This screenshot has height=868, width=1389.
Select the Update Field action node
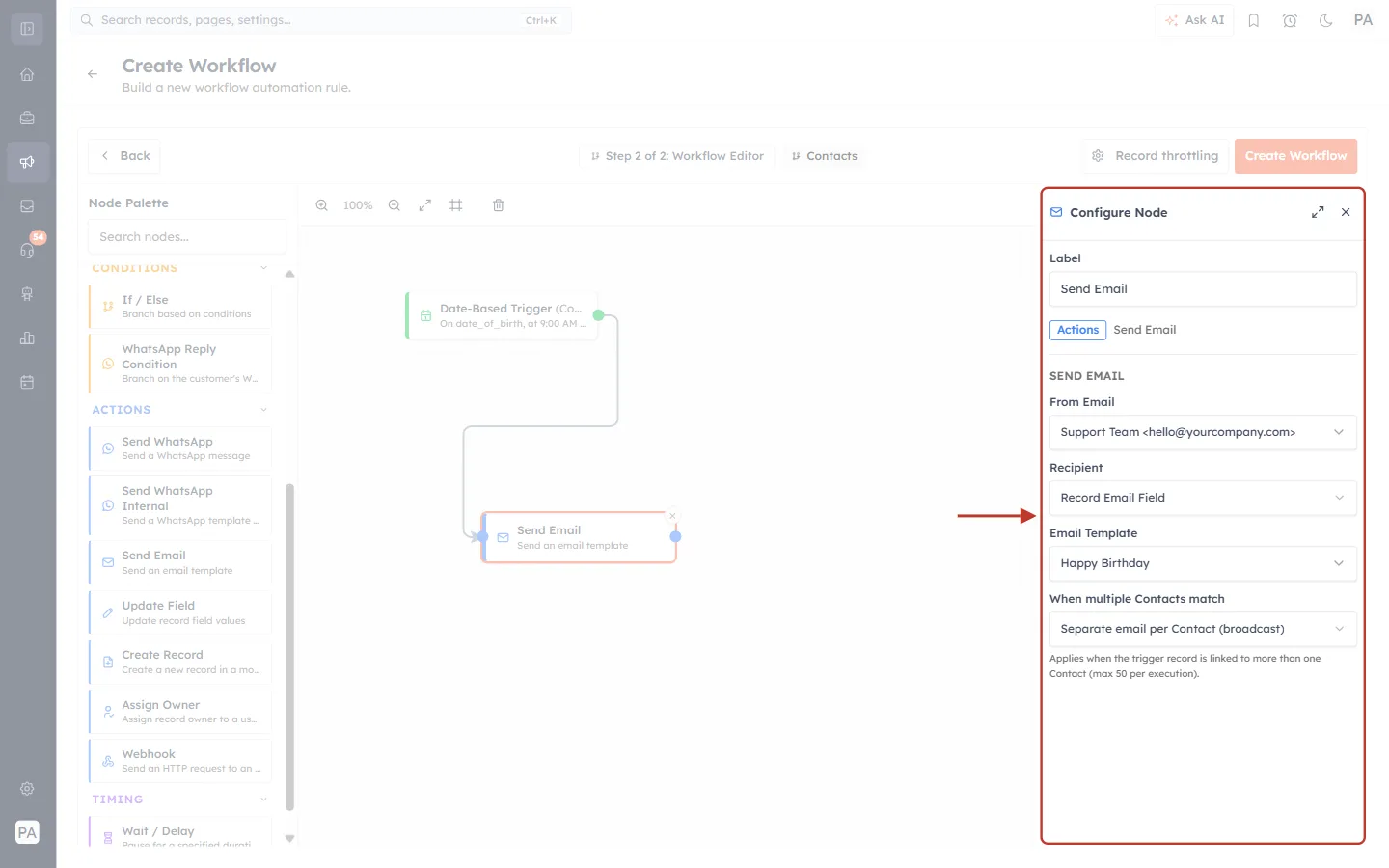click(180, 612)
